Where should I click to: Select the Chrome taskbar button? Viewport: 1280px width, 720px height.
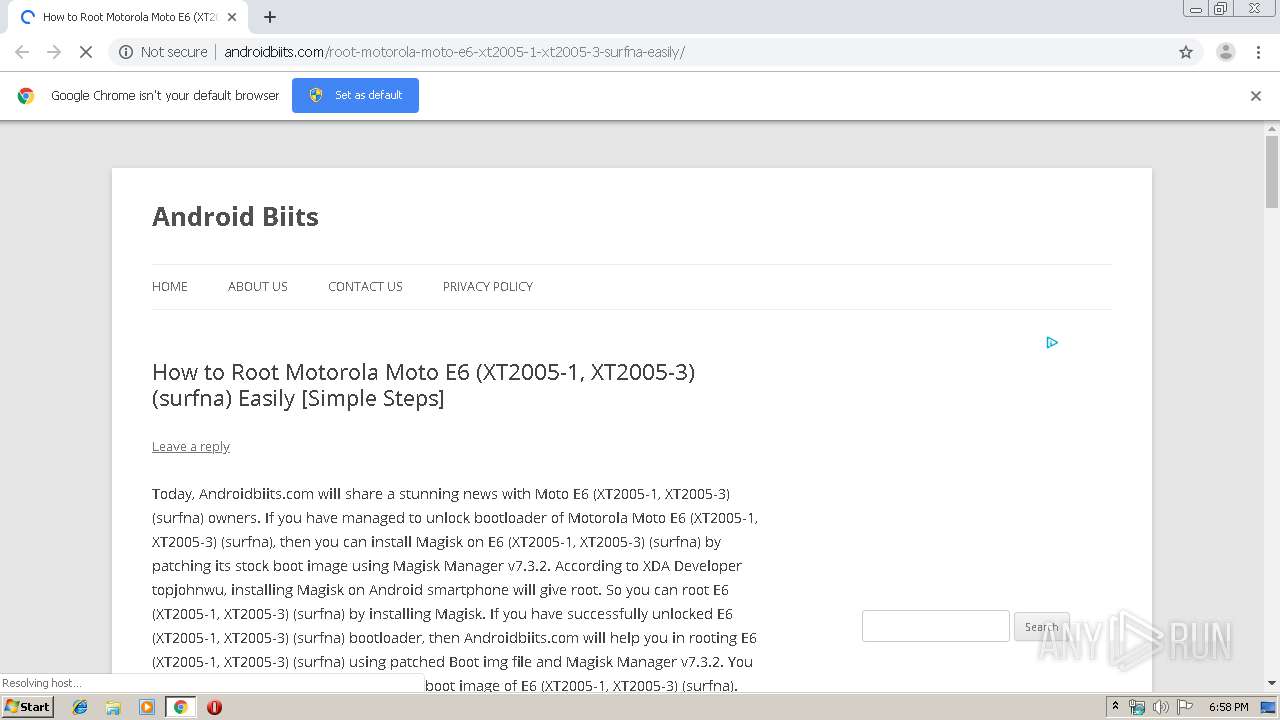tap(180, 707)
